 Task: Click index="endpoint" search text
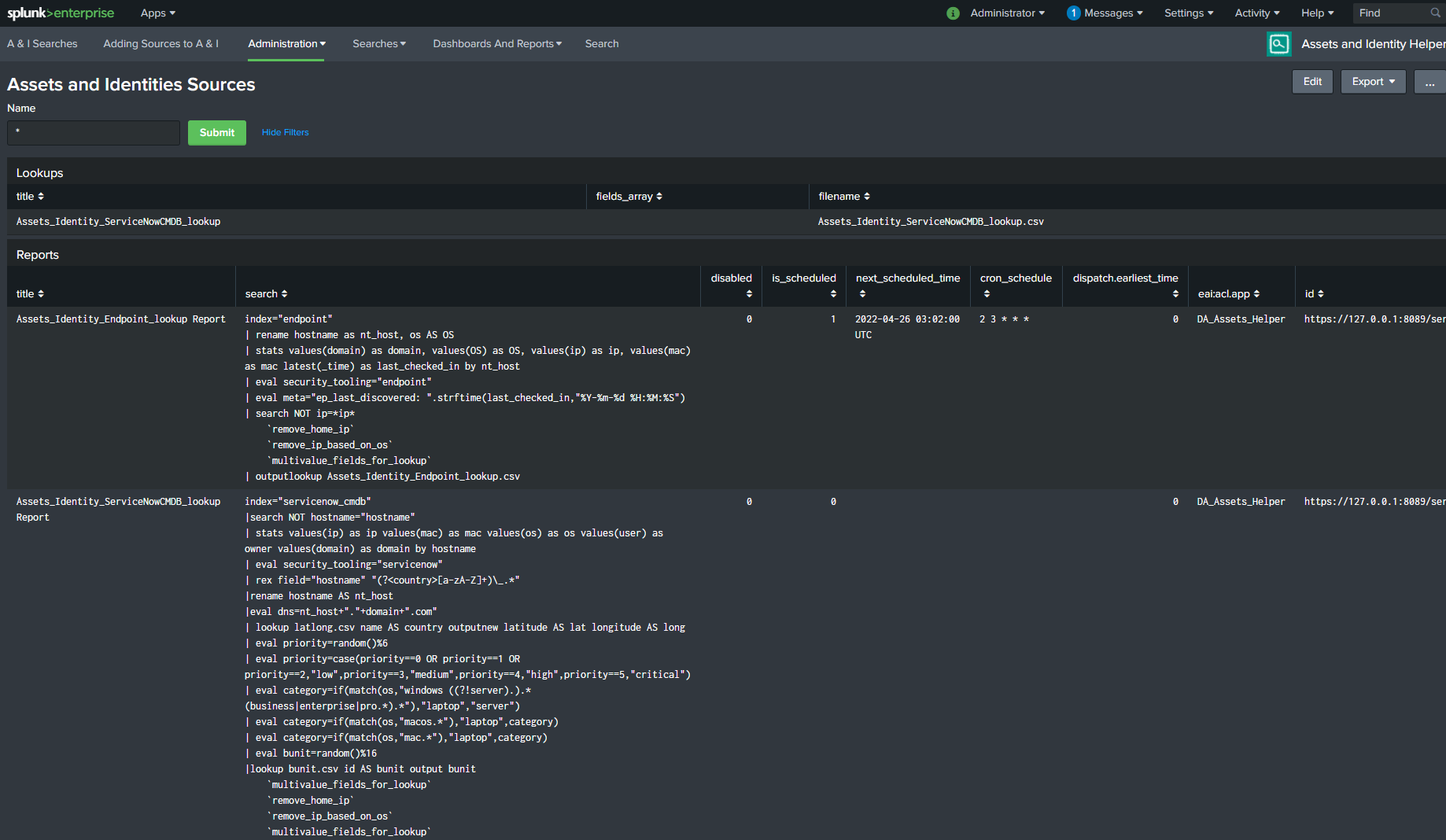[x=288, y=319]
